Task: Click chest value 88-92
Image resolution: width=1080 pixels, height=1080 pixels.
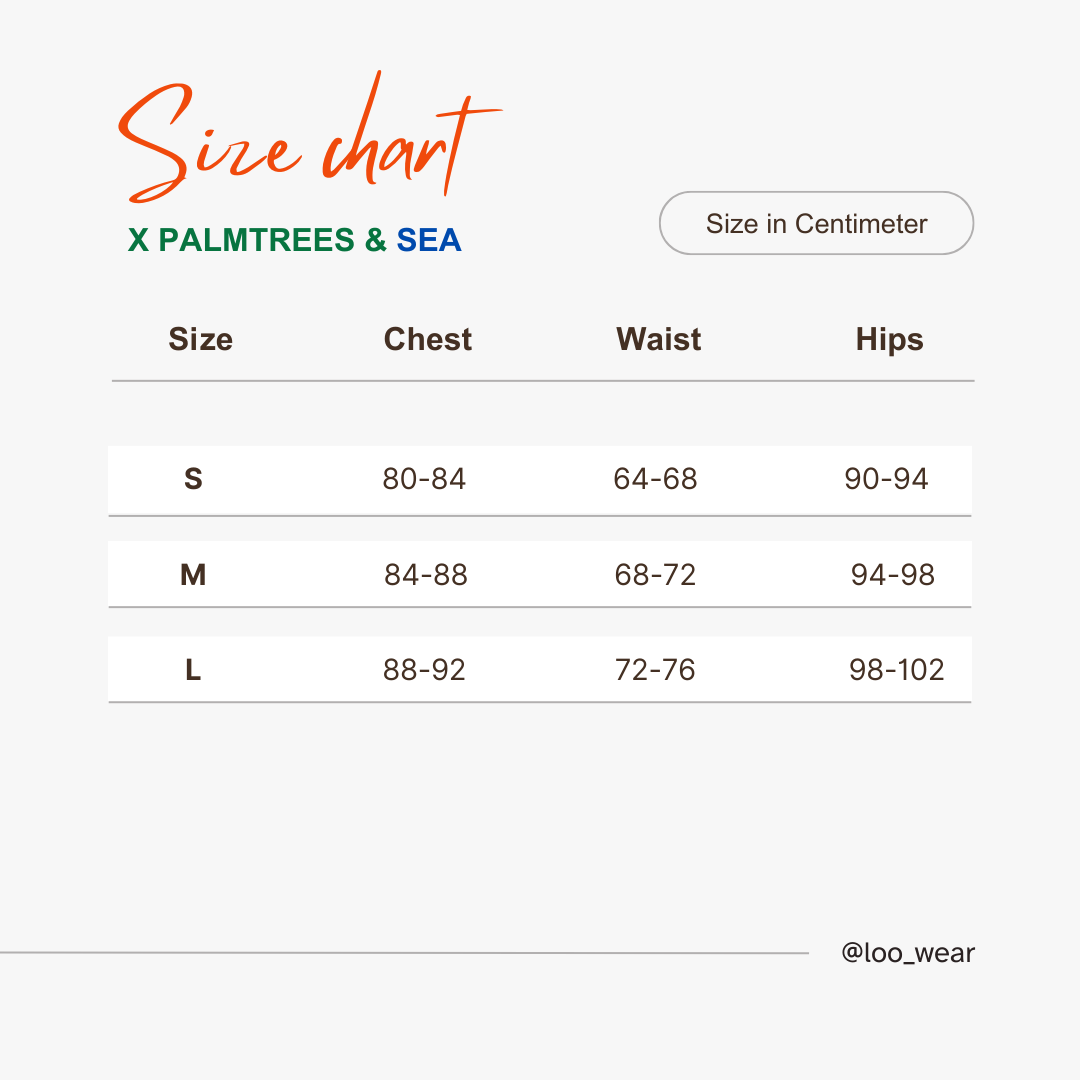Action: (424, 669)
